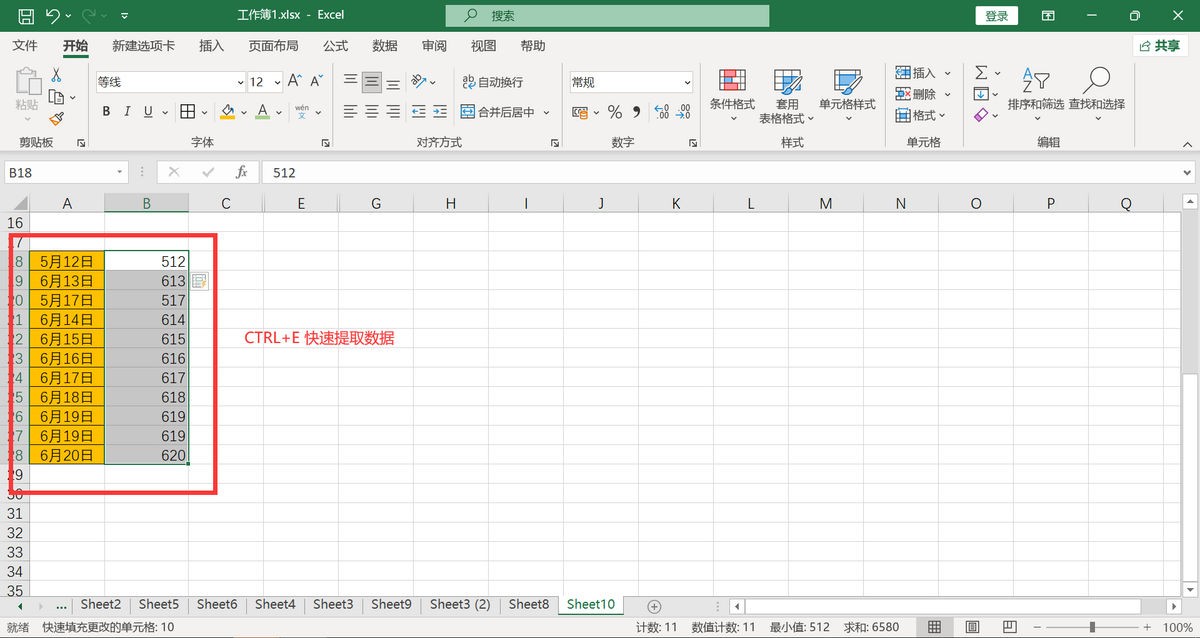
Task: Click the Decrease Indent icon
Action: [419, 112]
